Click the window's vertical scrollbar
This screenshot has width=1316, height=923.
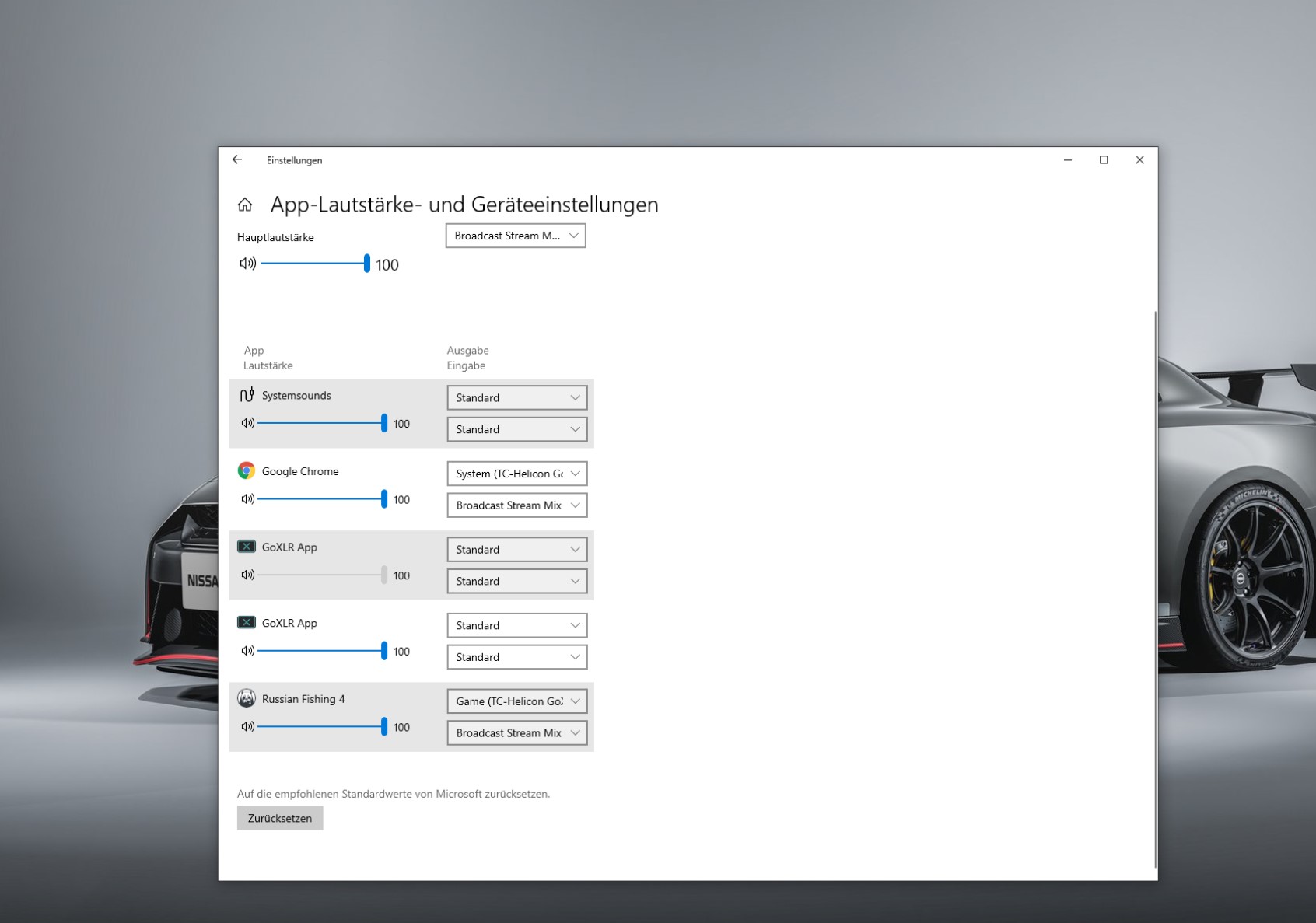[x=1155, y=589]
